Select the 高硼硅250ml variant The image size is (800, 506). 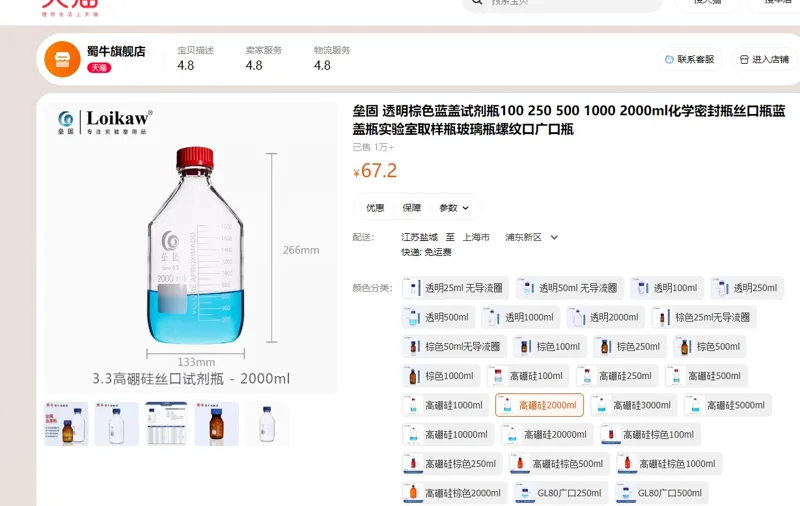[617, 376]
